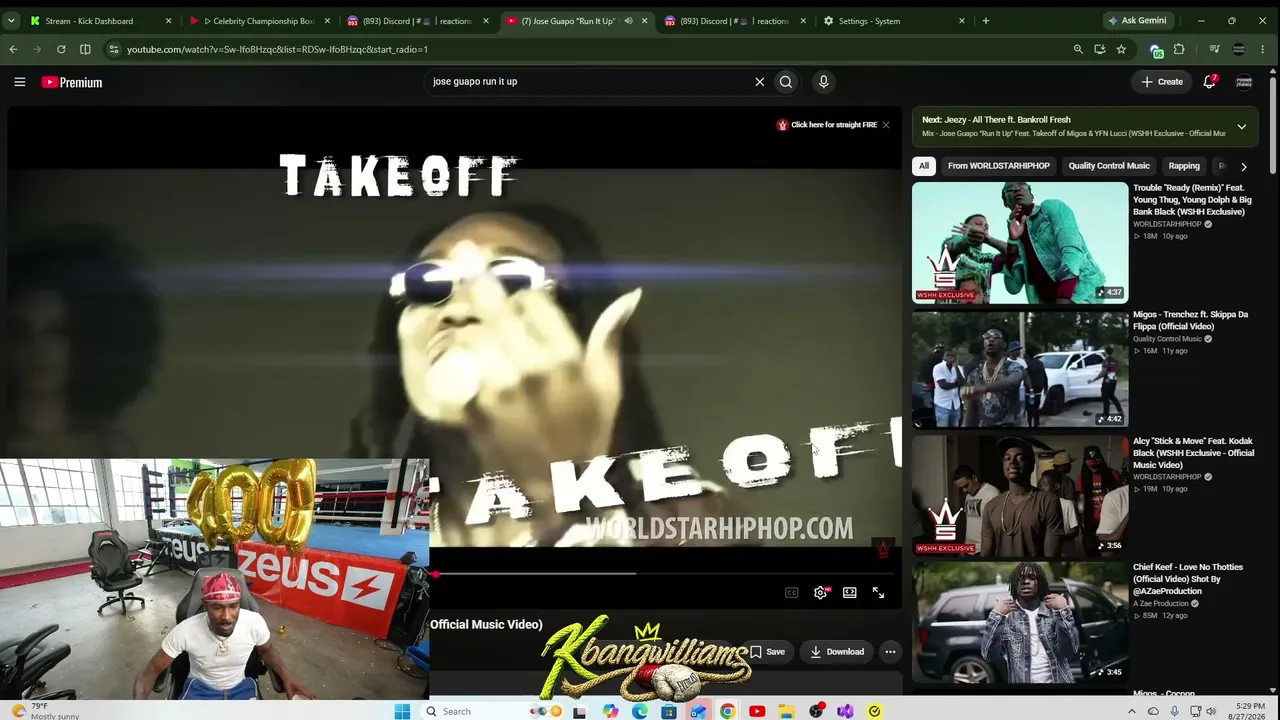The image size is (1280, 720).
Task: Save the video to a playlist
Action: [x=768, y=652]
